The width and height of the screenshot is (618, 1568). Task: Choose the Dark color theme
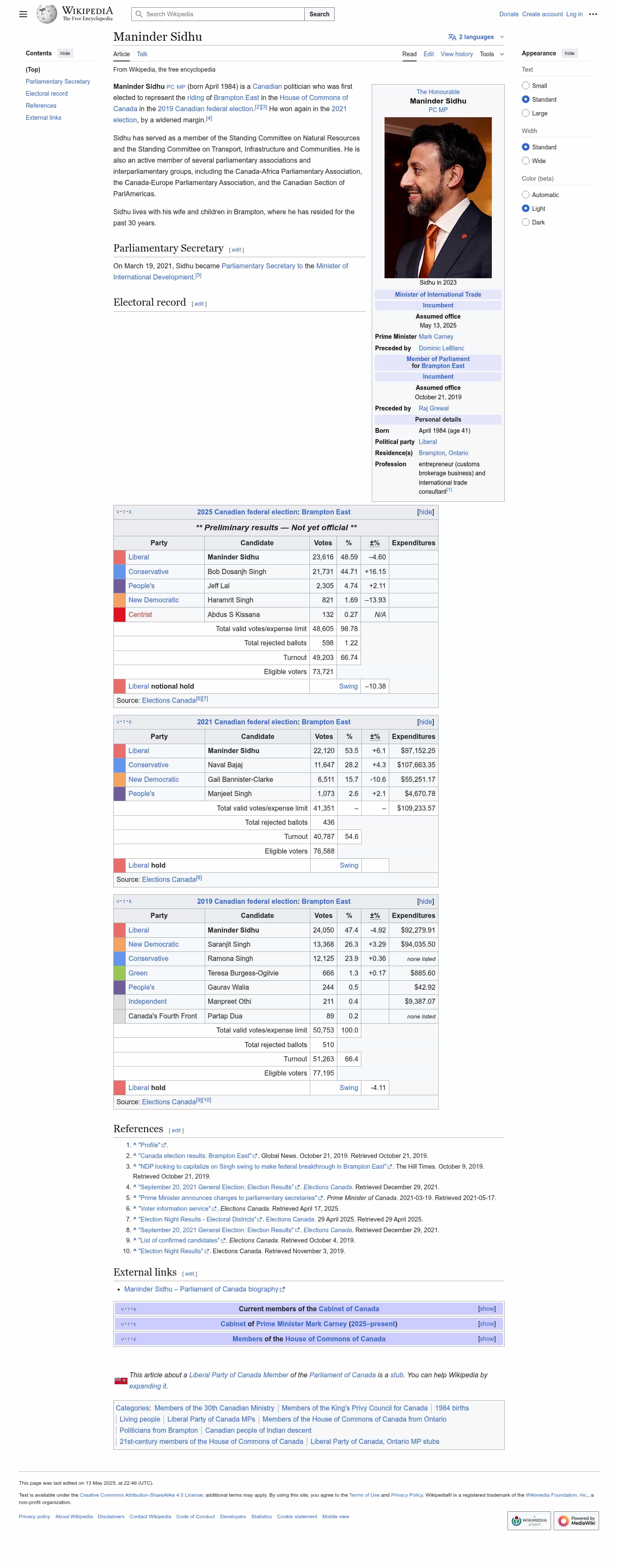pos(526,222)
